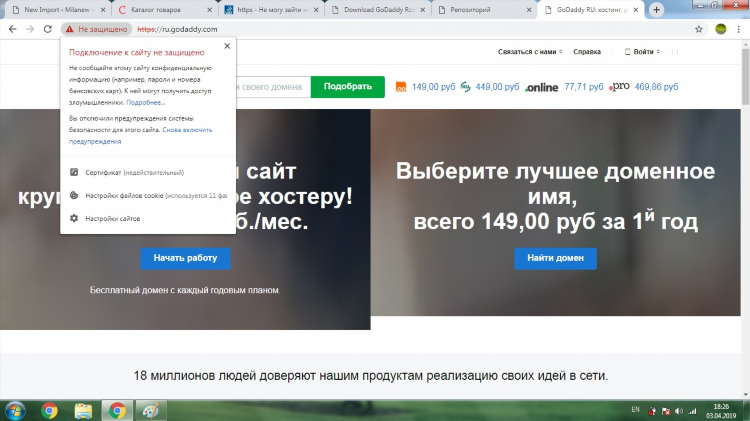Image resolution: width=750 pixels, height=421 pixels.
Task: Open cookie file settings entry
Action: 148,195
